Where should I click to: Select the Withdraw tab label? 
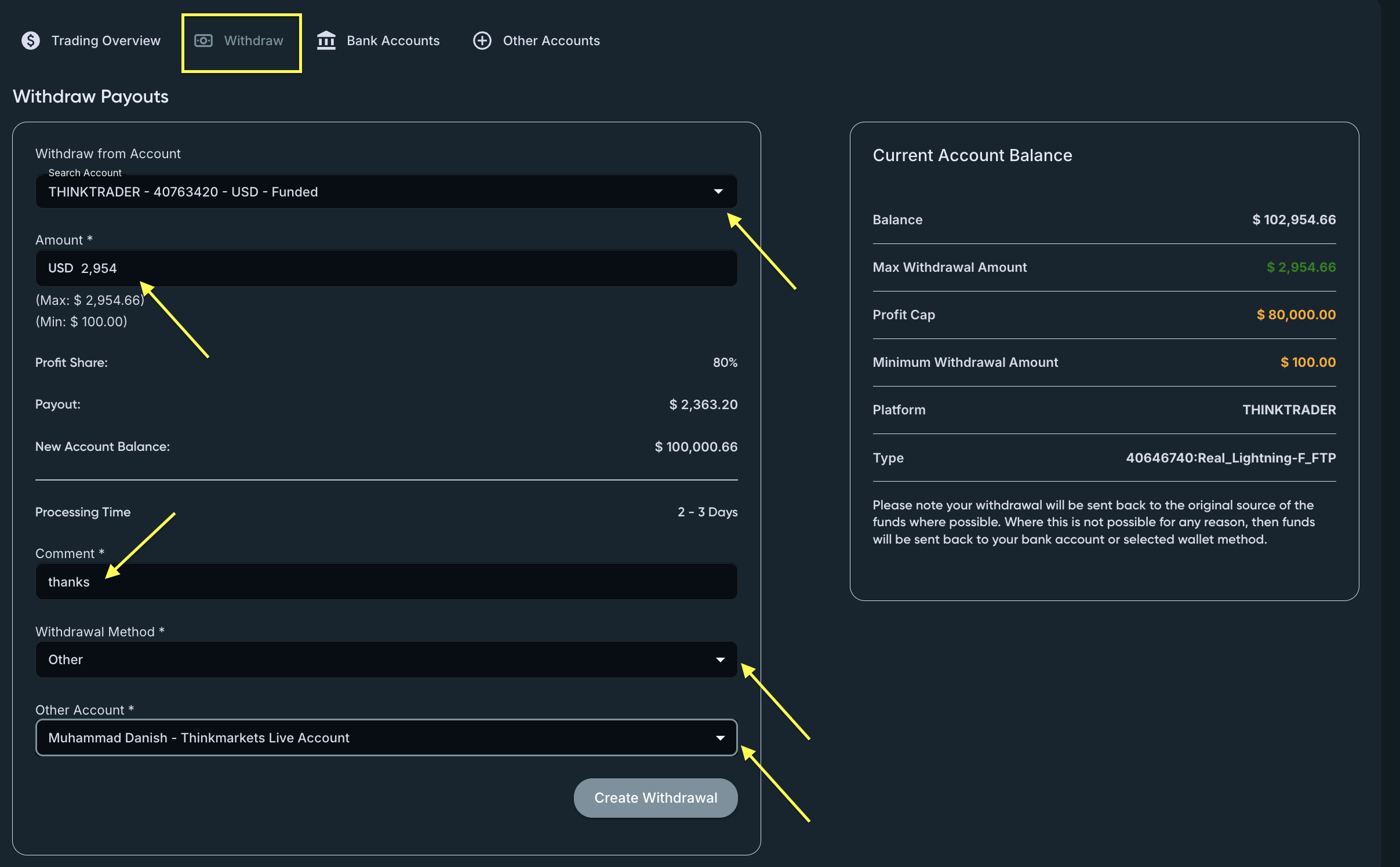[x=253, y=41]
